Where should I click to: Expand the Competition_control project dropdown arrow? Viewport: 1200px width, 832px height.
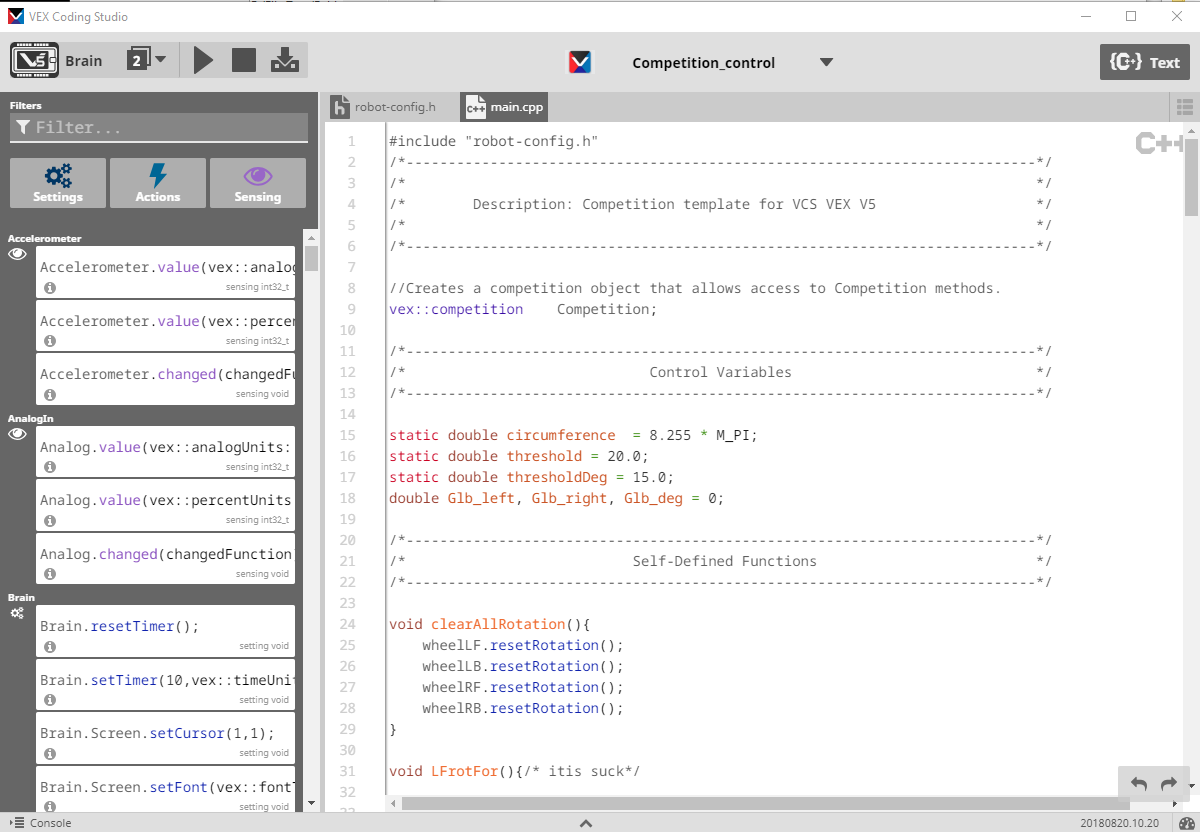tap(826, 62)
